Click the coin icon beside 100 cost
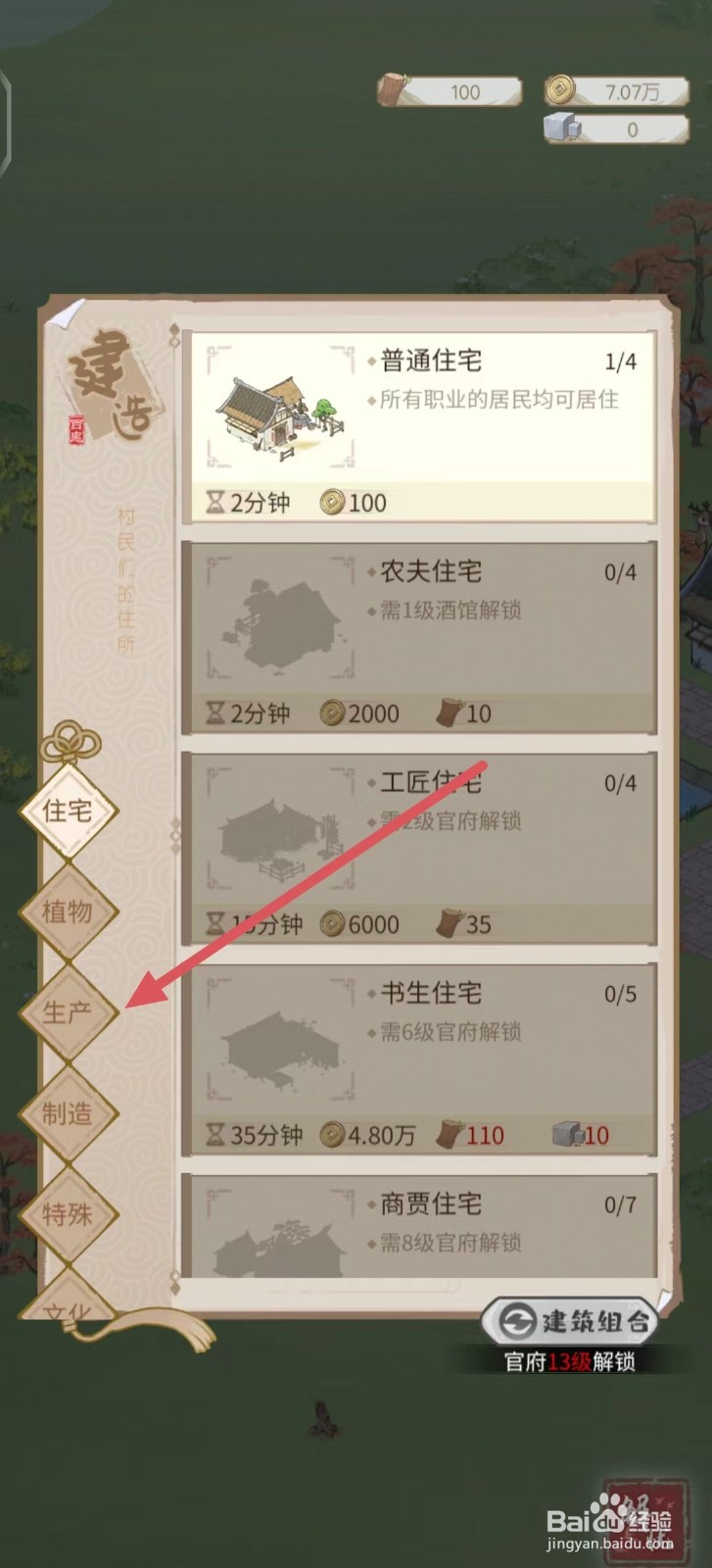 [333, 503]
